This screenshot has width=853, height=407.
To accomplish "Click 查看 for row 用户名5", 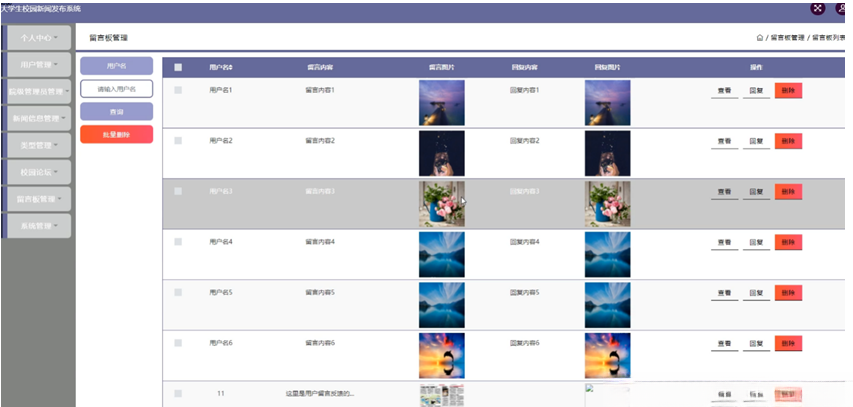I will (724, 293).
